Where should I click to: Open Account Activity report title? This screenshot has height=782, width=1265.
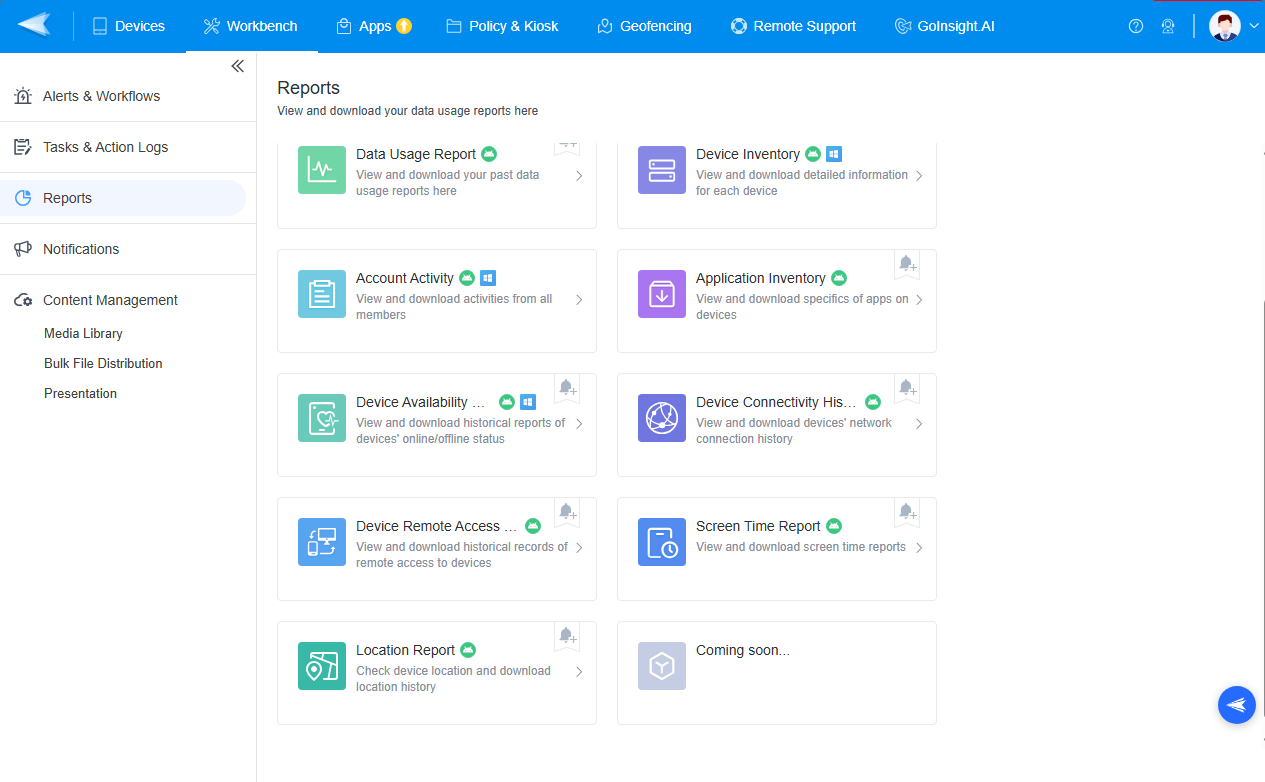coord(405,278)
